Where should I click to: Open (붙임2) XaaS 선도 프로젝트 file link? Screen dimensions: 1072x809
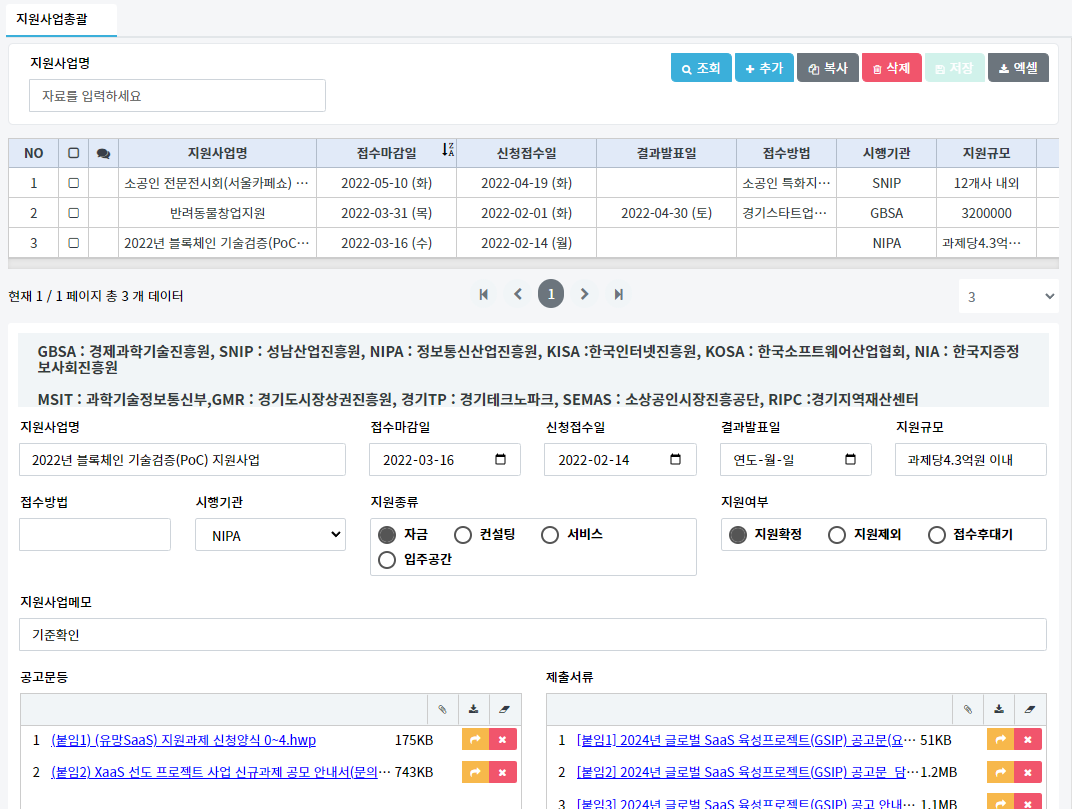[x=220, y=772]
